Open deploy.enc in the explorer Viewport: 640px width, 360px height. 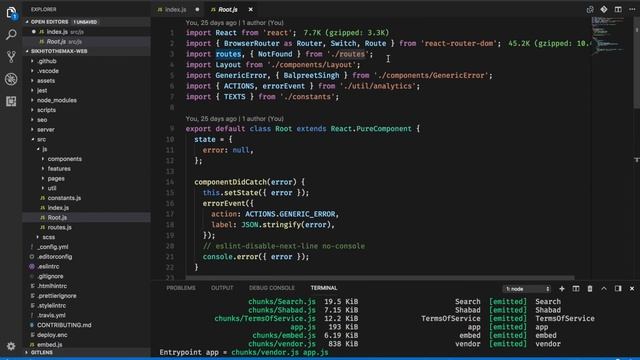52,335
